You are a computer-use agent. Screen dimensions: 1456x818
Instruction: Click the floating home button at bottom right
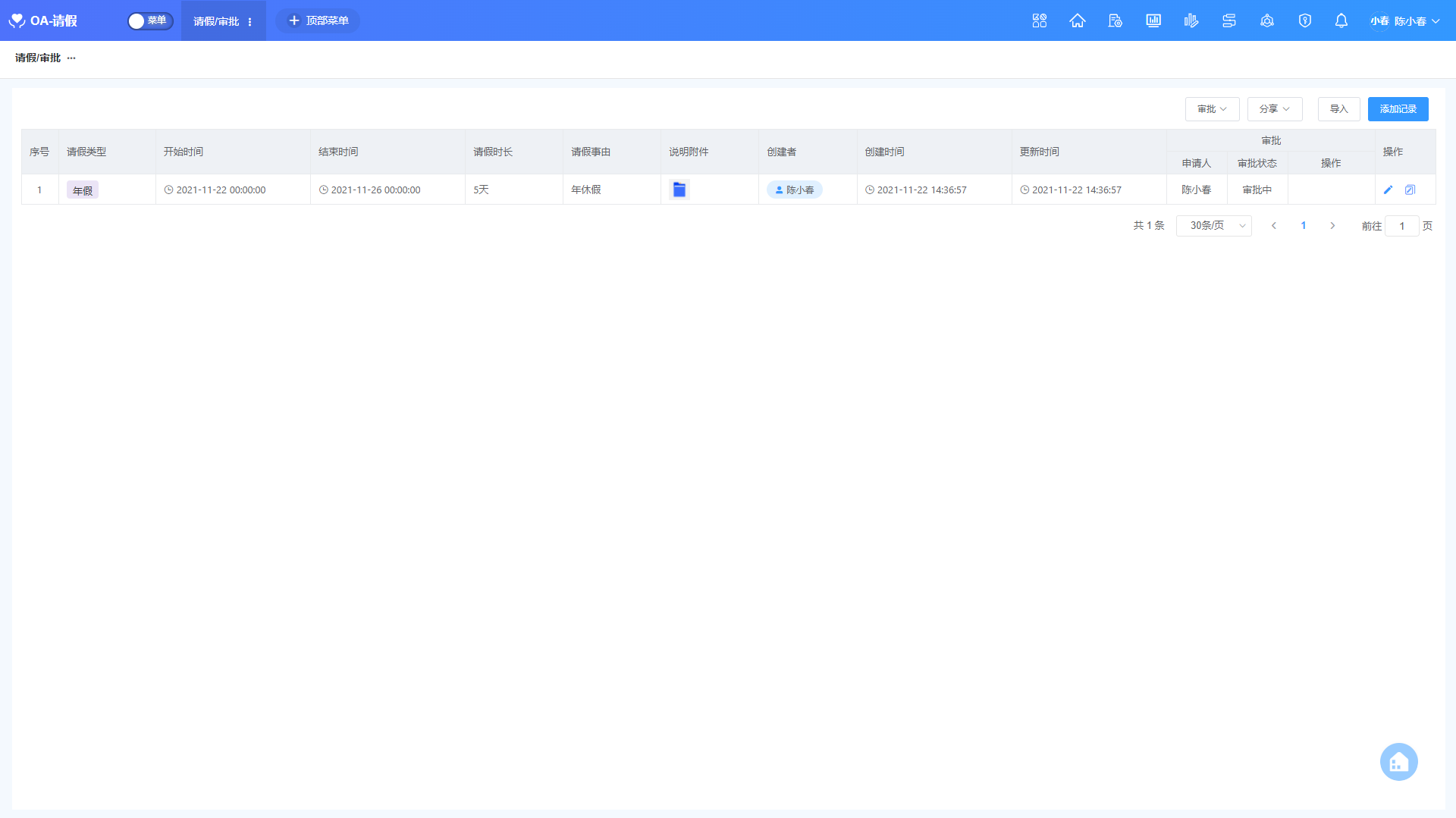click(x=1398, y=762)
